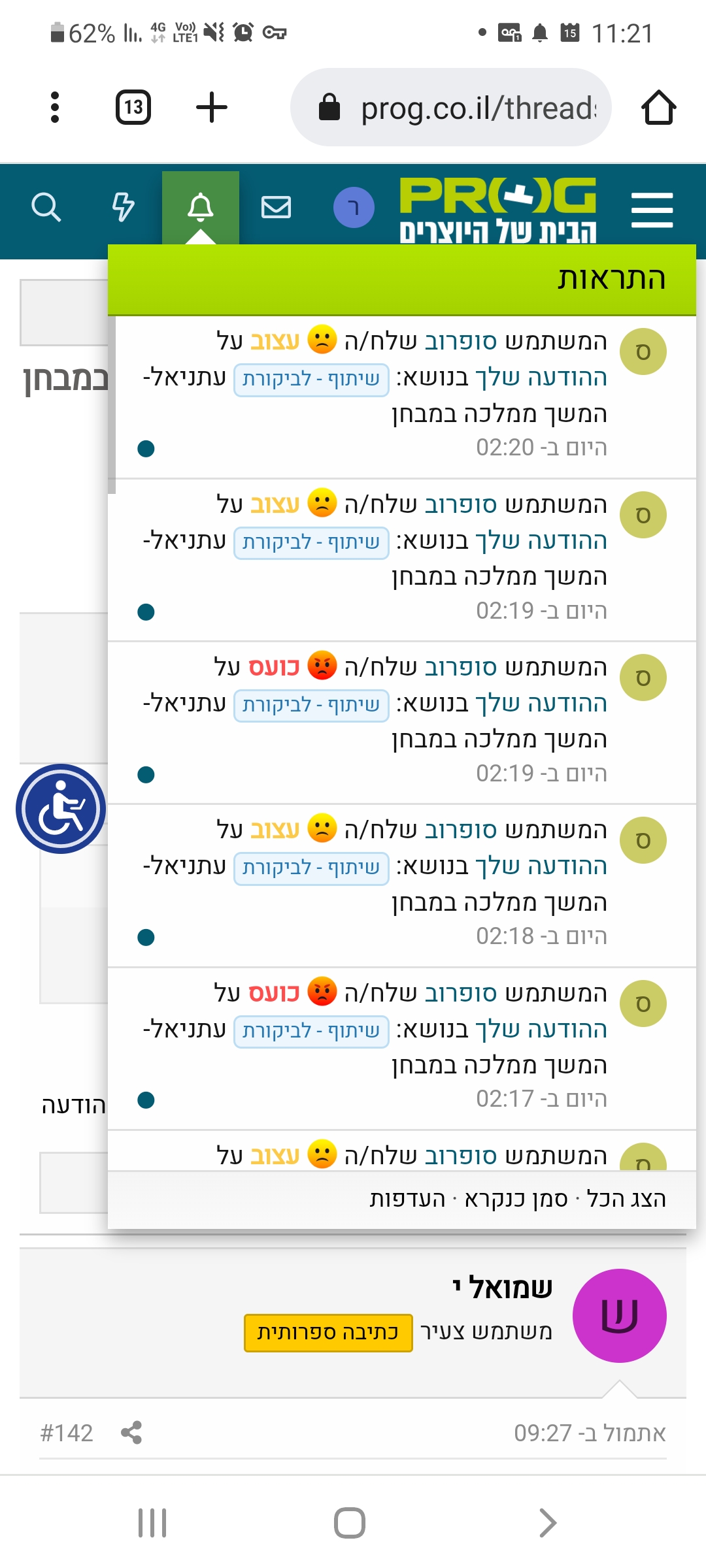The image size is (706, 1568).
Task: Click the lightning bolt what's new icon
Action: (x=123, y=208)
